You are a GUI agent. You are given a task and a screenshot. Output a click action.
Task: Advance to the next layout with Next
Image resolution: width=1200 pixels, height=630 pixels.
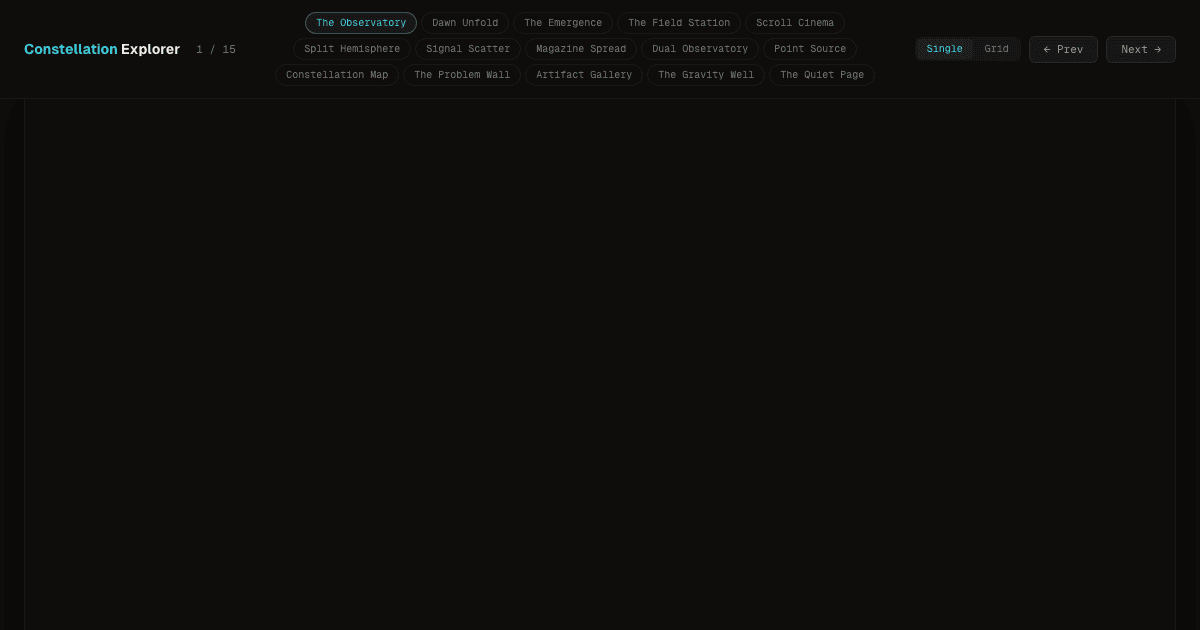tap(1140, 49)
